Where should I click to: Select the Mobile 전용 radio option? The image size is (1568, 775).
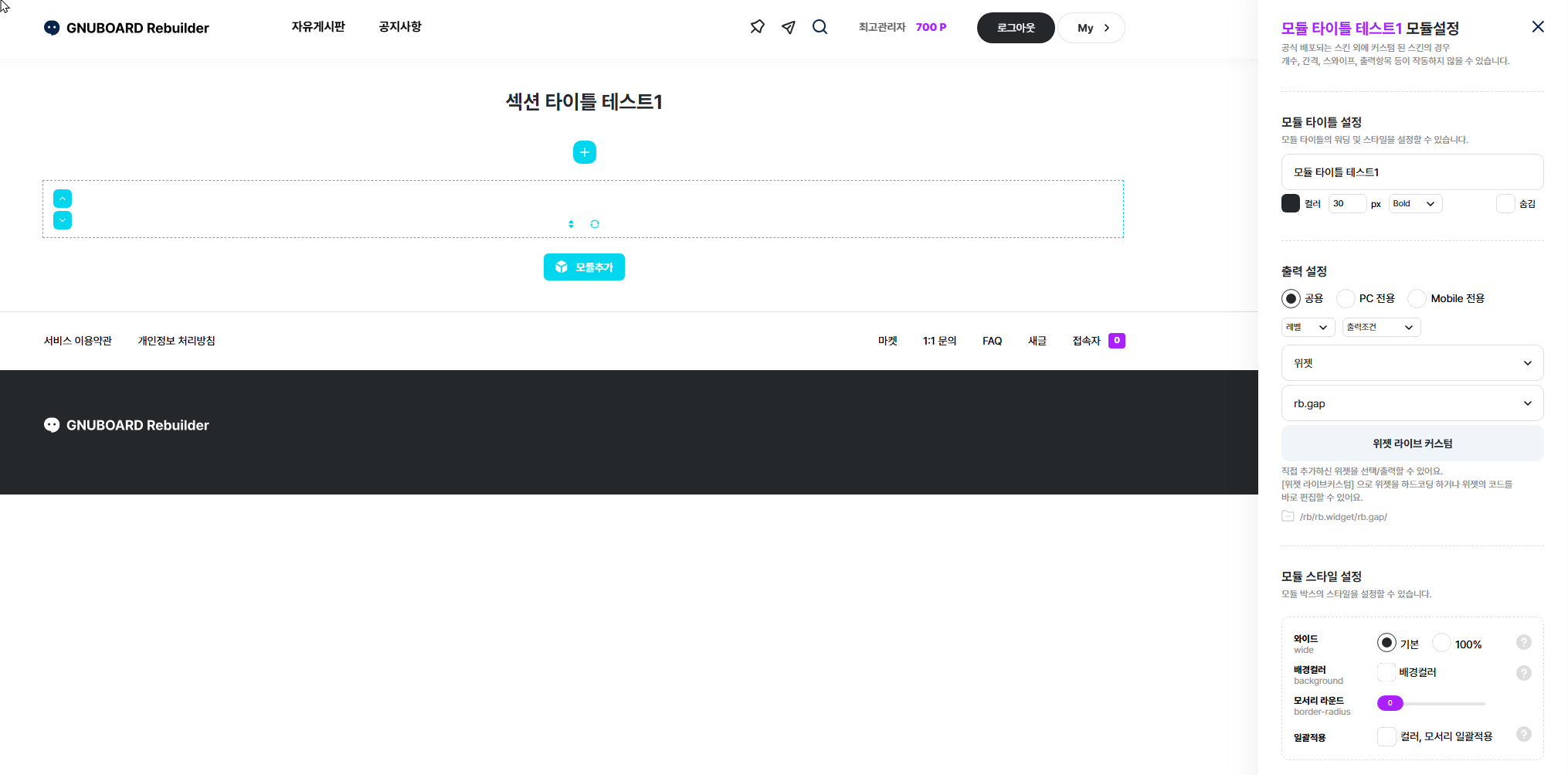[x=1417, y=298]
